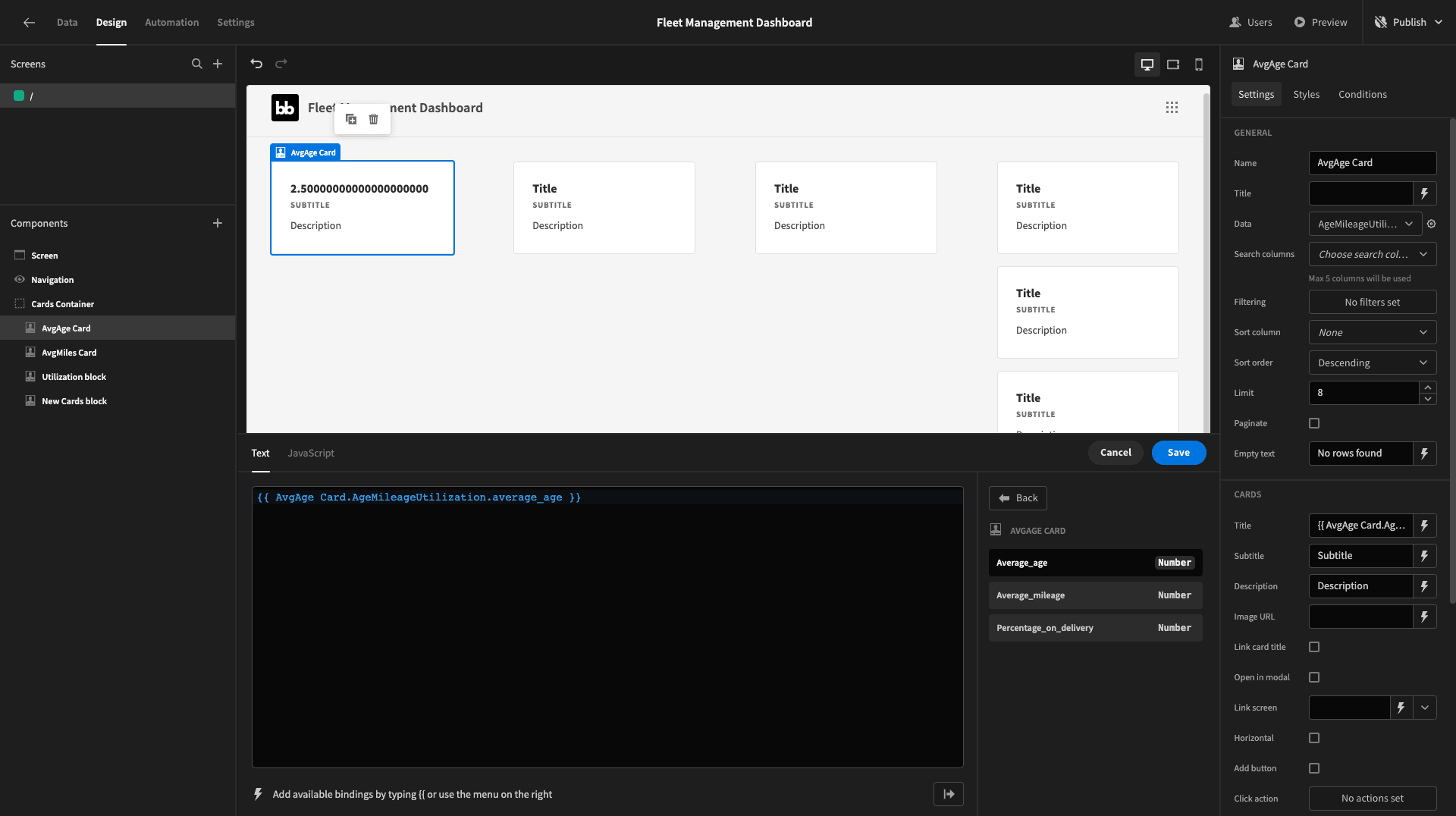Viewport: 1456px width, 816px height.
Task: Open the Data source settings gear
Action: (x=1432, y=224)
